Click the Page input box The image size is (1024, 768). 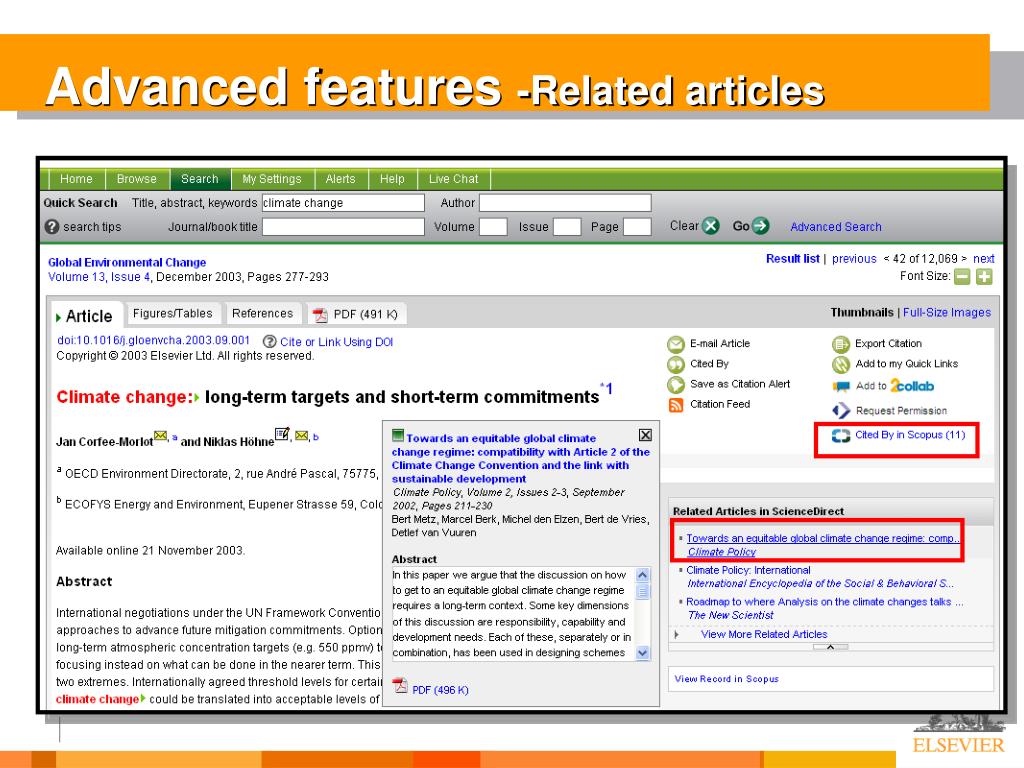(x=637, y=227)
